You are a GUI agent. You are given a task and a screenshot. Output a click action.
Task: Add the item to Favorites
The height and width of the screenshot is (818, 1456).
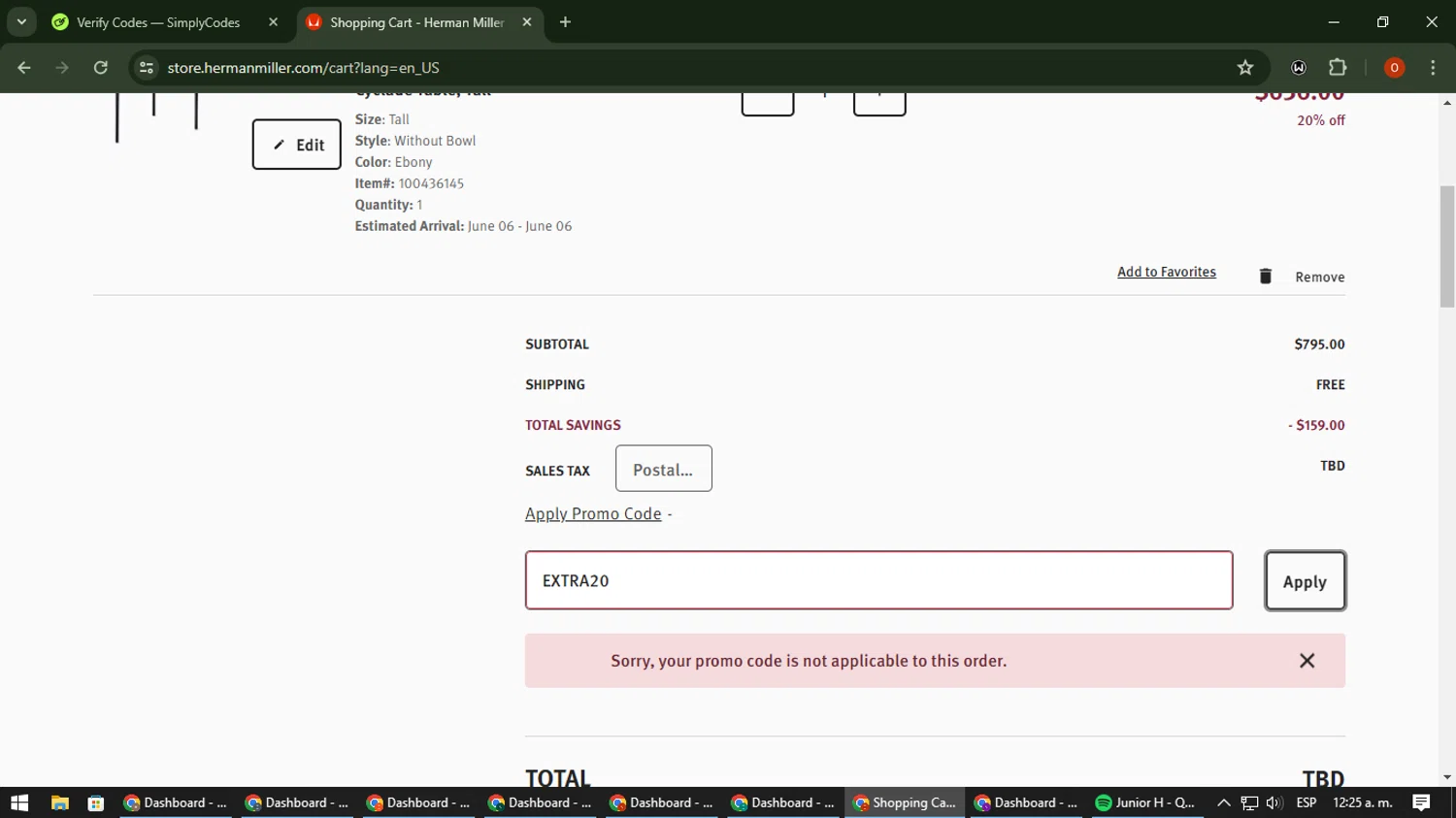[x=1167, y=272]
